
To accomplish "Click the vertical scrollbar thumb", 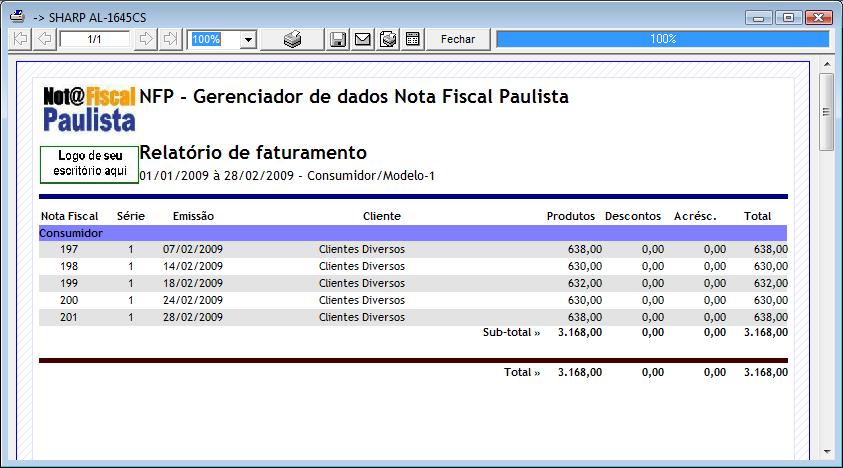I will [827, 112].
